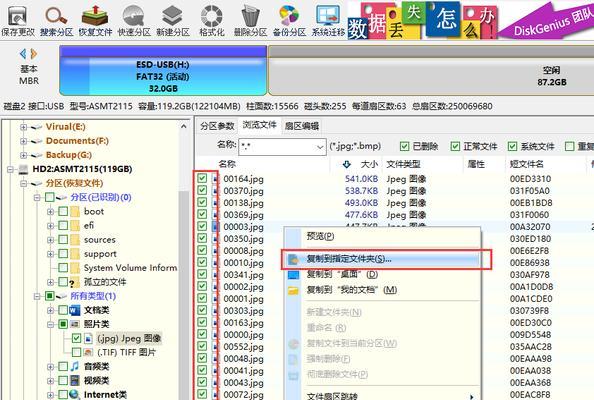The image size is (594, 400).
Task: Expand the Documents(F:) tree node
Action: coord(23,141)
